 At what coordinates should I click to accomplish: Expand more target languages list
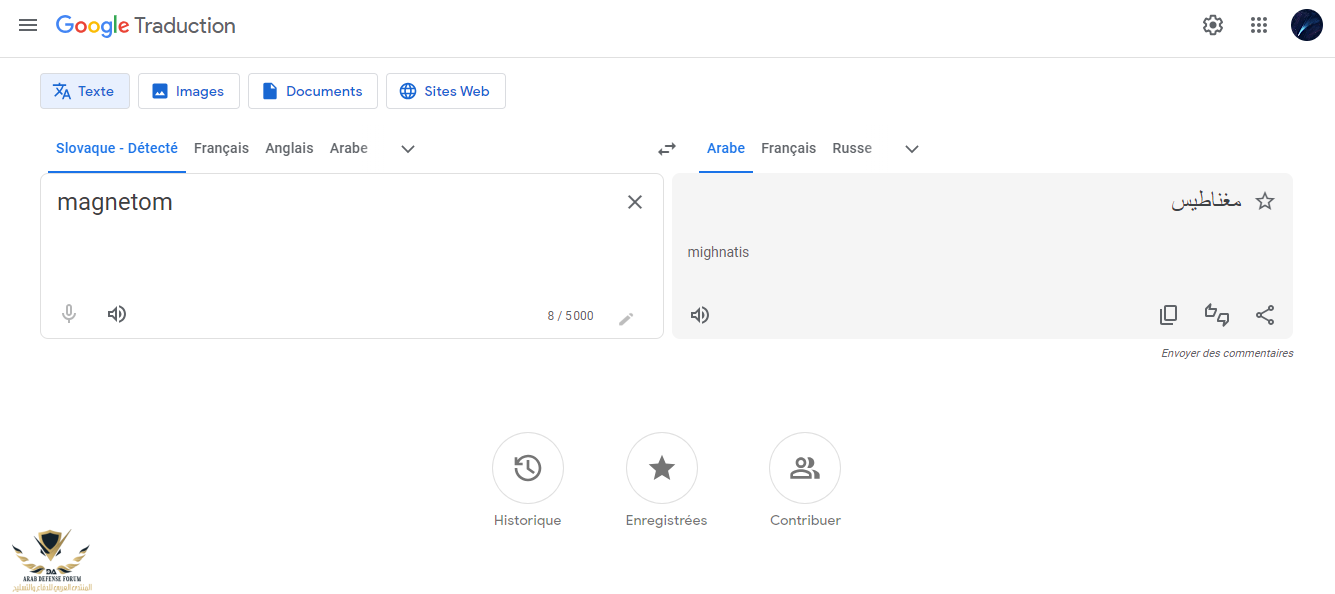point(912,149)
